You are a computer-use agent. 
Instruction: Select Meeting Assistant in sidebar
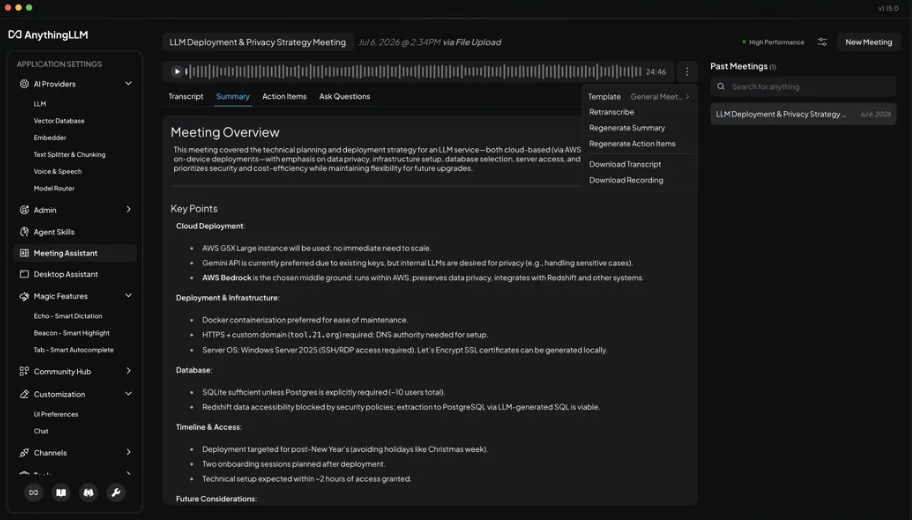(x=74, y=253)
